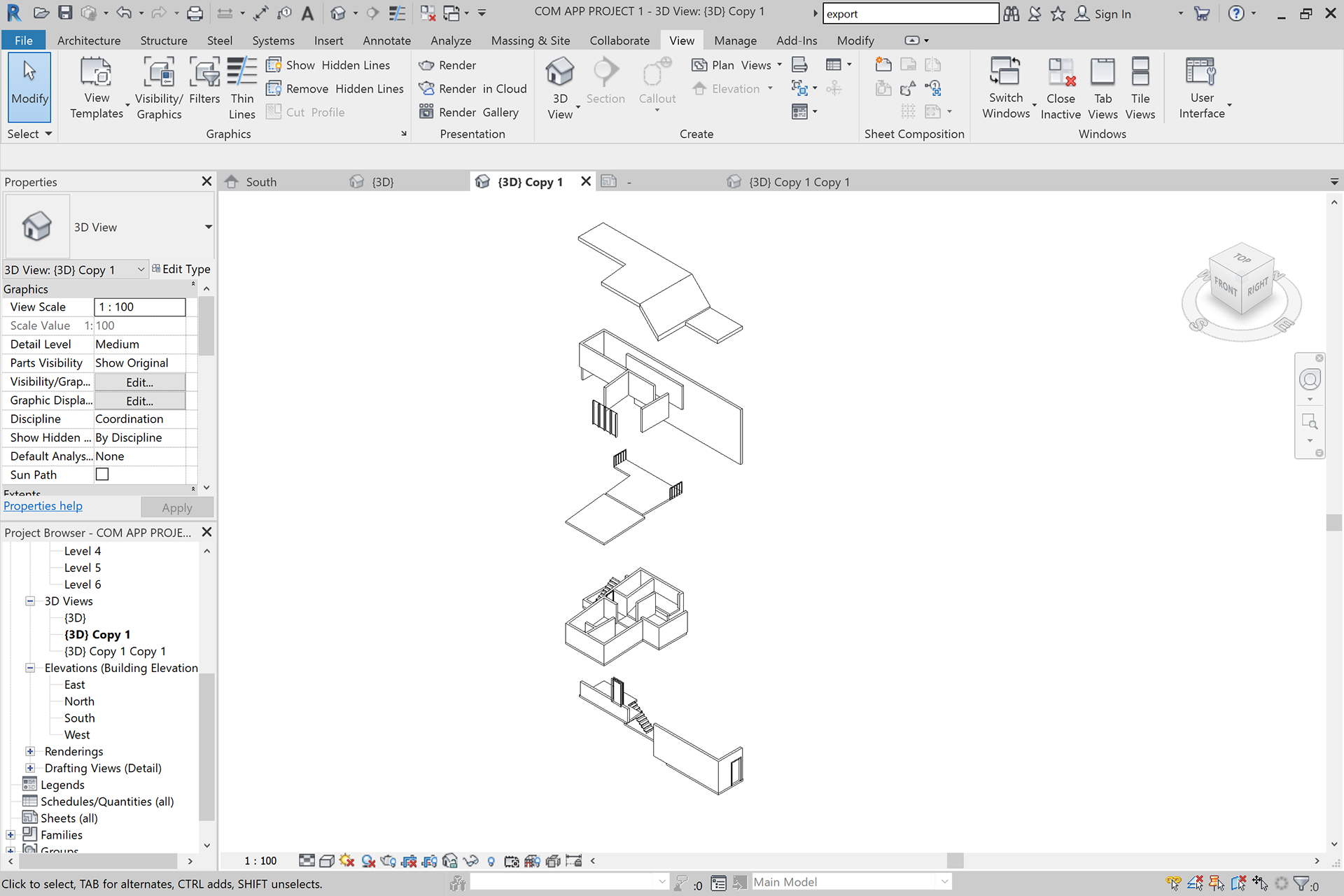1344x896 pixels.
Task: Start a Render
Action: [x=447, y=65]
